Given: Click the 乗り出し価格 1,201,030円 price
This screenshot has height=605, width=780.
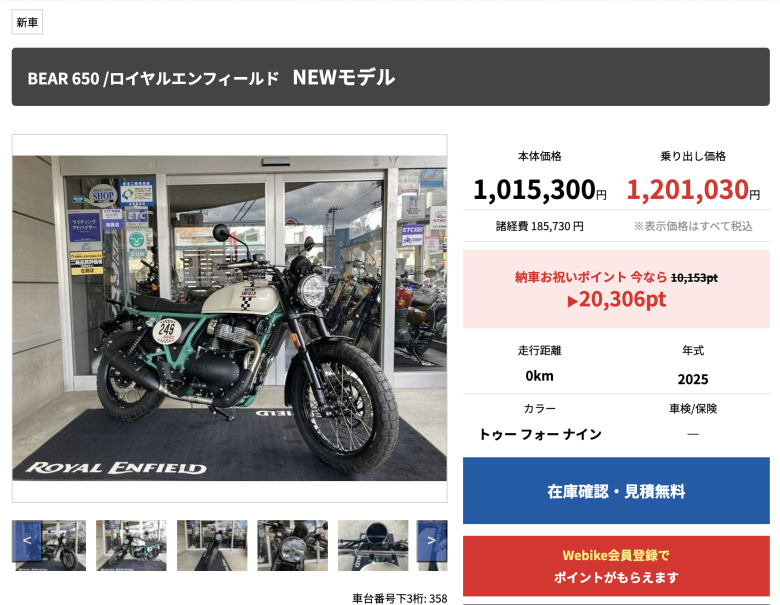Looking at the screenshot, I should (x=693, y=190).
